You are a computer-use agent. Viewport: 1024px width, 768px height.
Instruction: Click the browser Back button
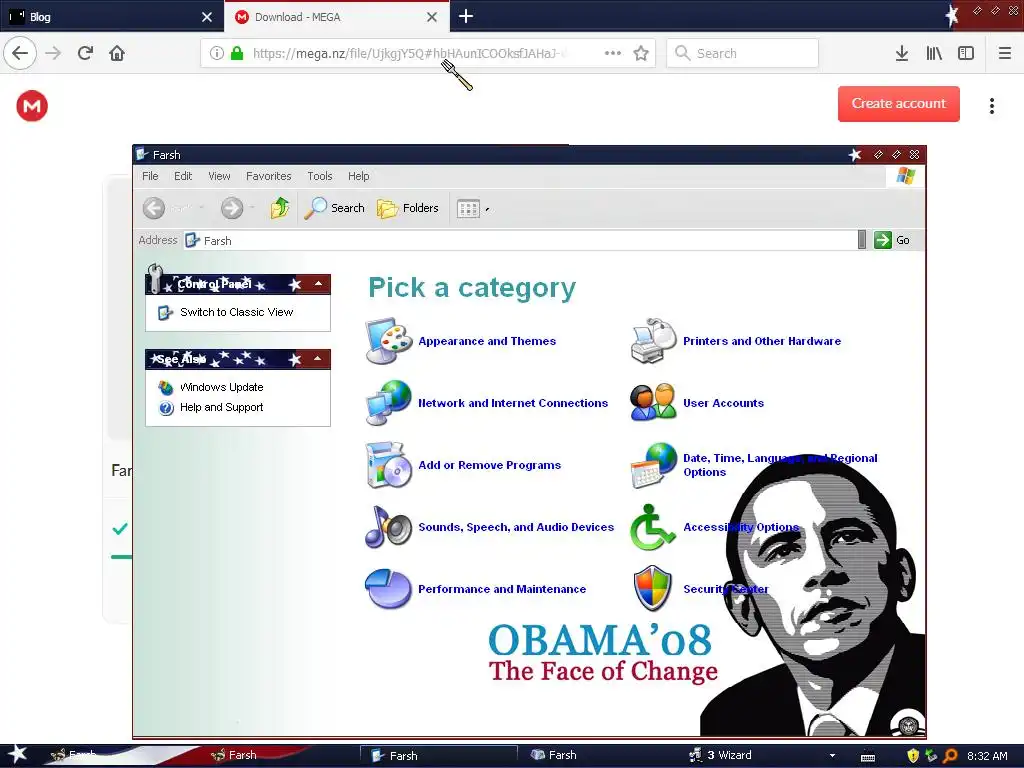tap(20, 53)
